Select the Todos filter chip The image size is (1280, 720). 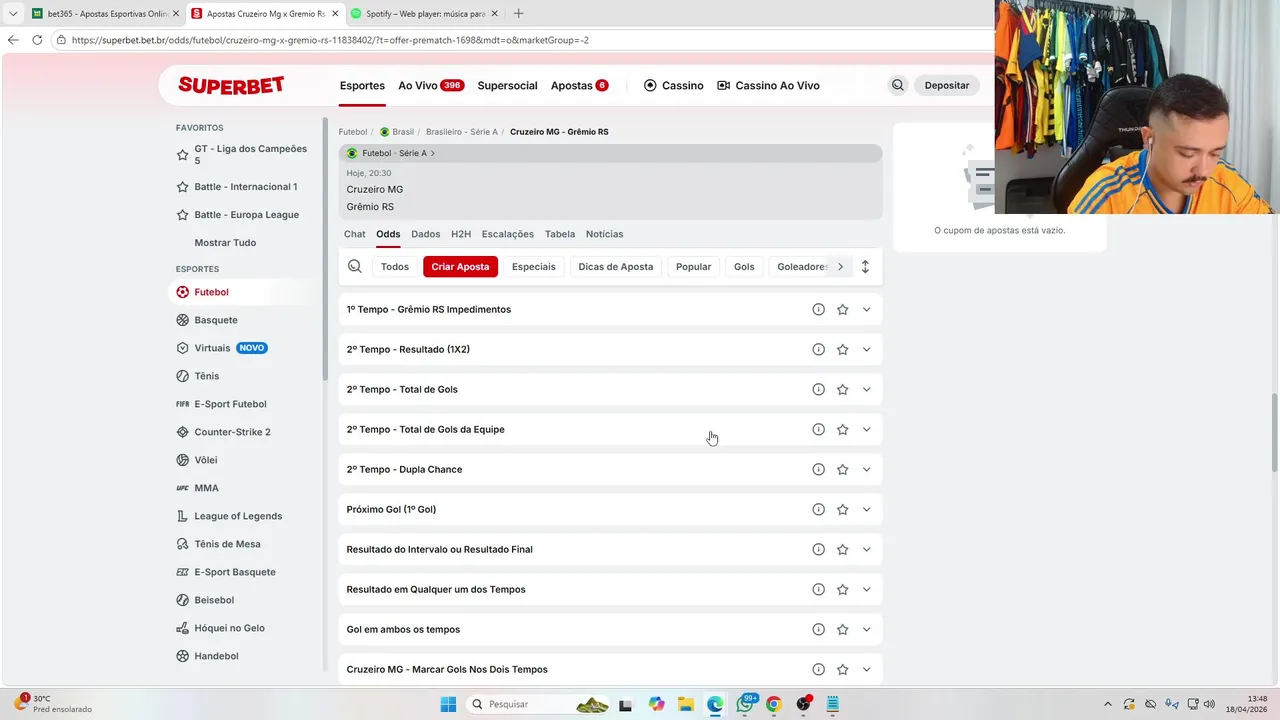click(x=395, y=266)
